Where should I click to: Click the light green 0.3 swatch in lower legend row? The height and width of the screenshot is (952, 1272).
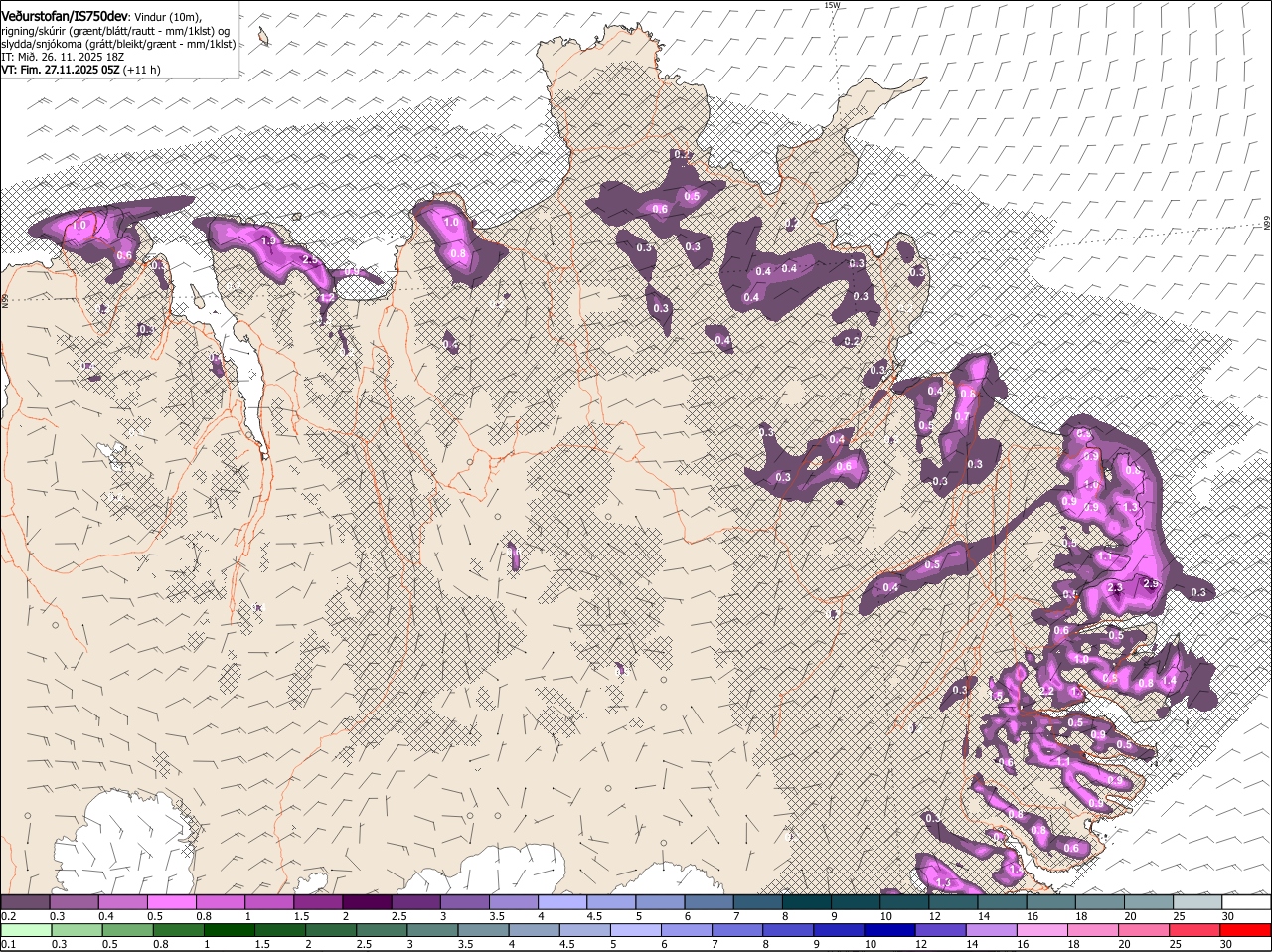click(x=77, y=931)
